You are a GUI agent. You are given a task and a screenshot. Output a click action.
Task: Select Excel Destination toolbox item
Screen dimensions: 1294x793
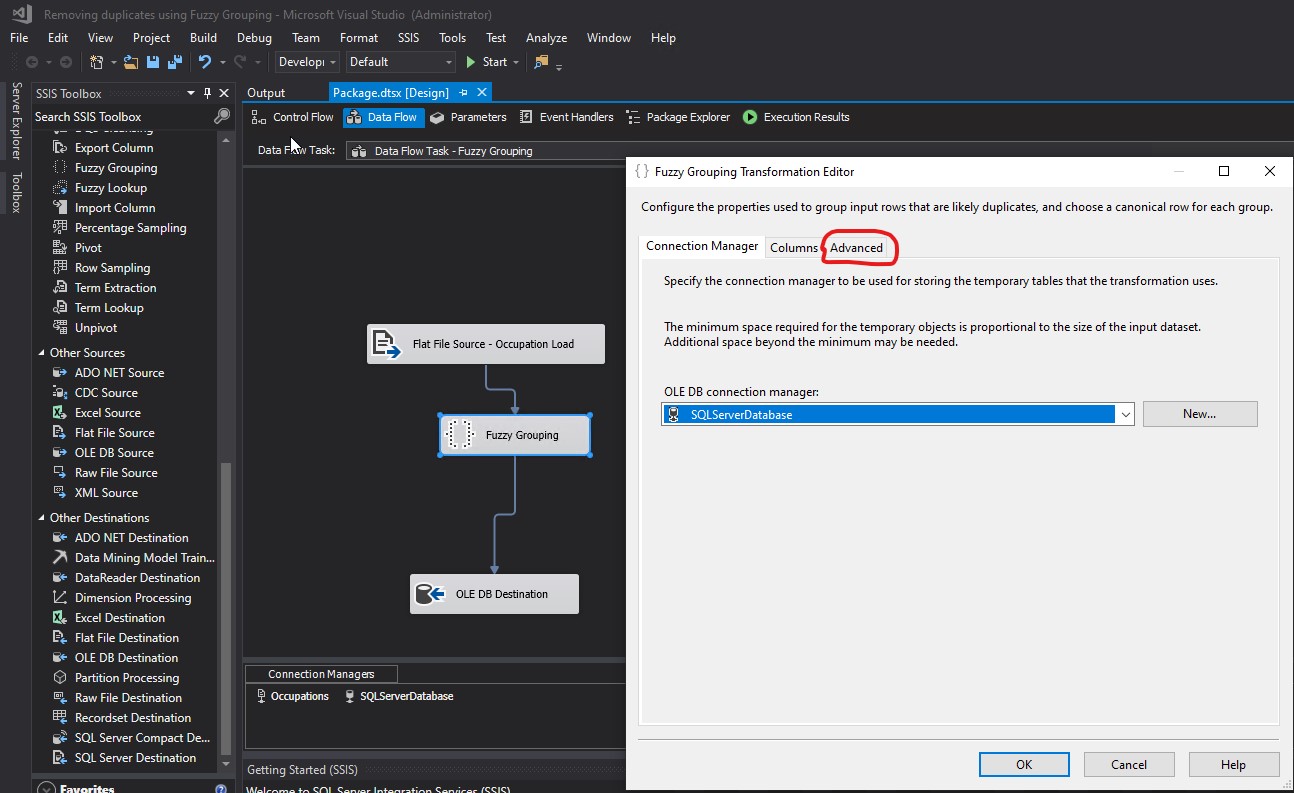tap(119, 618)
